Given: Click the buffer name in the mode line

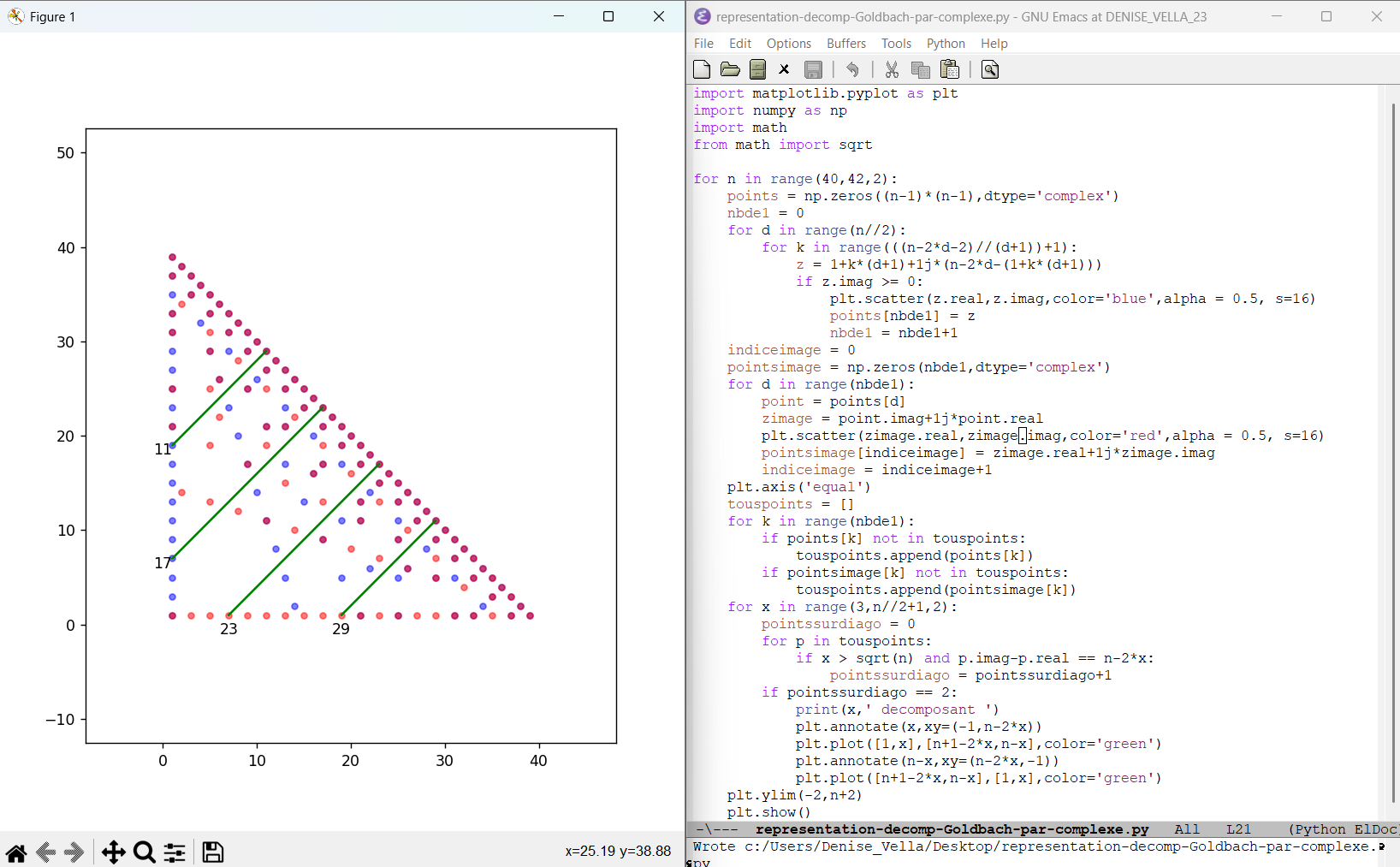Looking at the screenshot, I should click(x=952, y=829).
